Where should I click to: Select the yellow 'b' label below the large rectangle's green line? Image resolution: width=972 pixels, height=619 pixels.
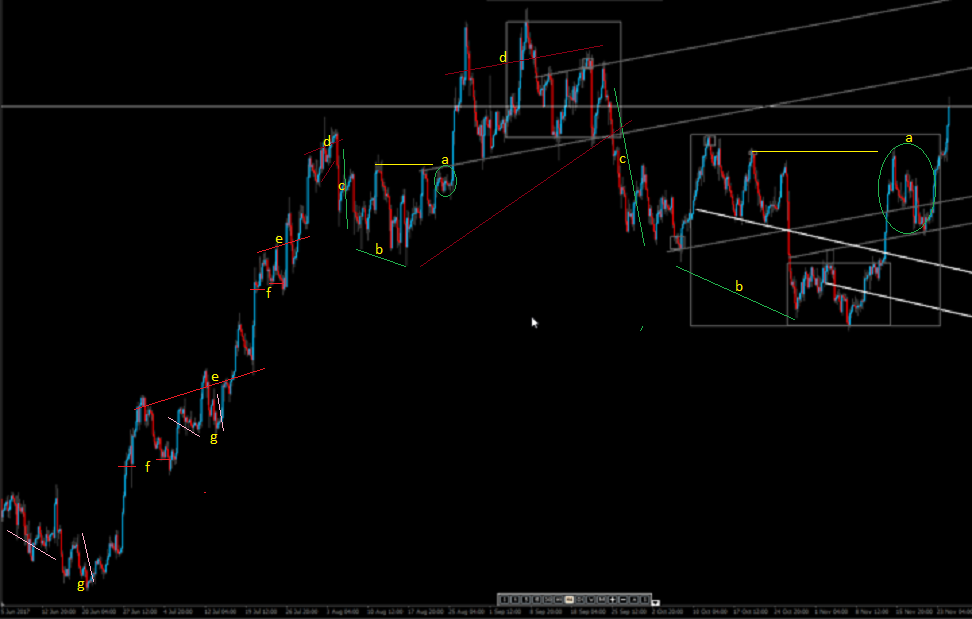(x=738, y=286)
